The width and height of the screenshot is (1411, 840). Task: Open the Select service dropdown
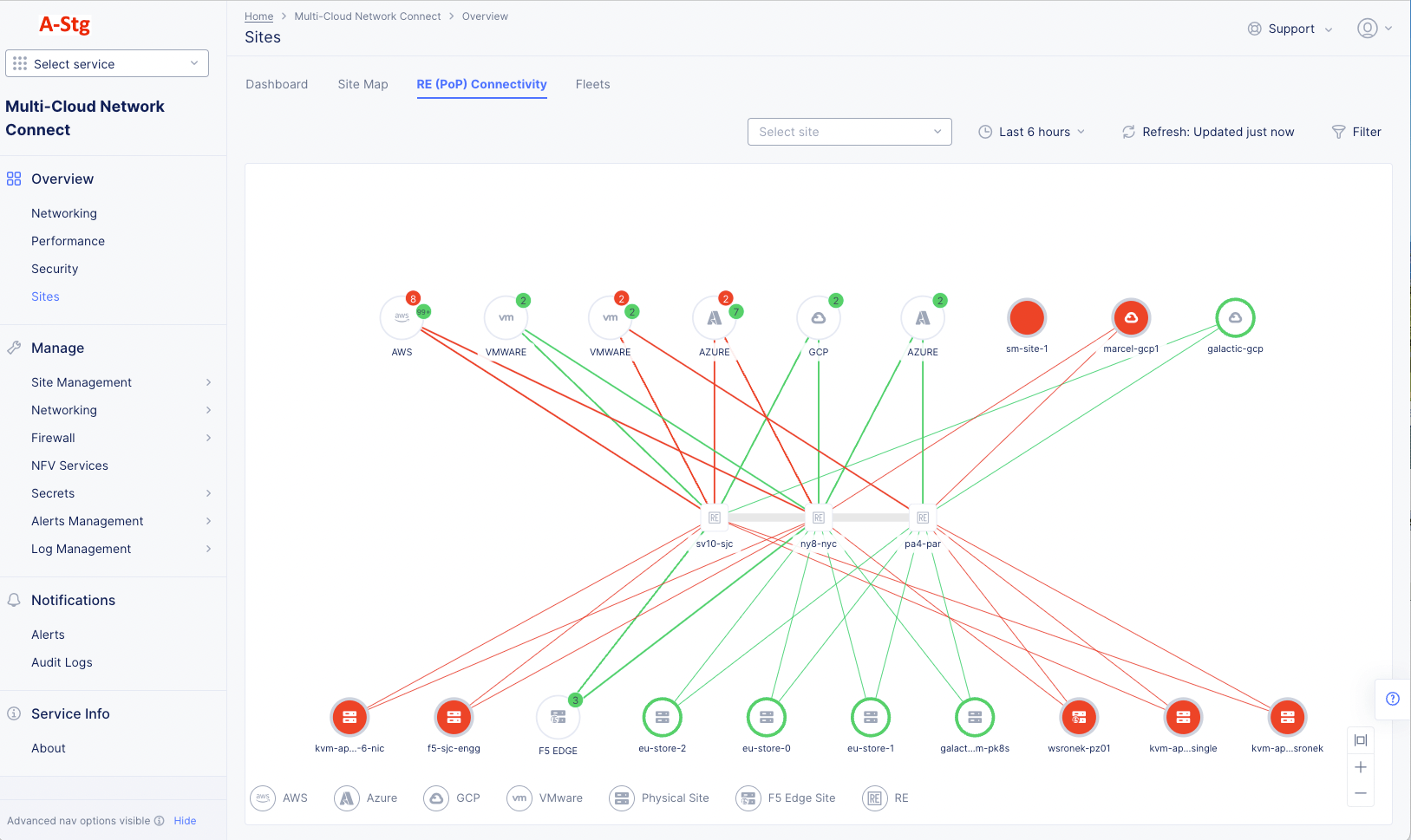pyautogui.click(x=107, y=63)
